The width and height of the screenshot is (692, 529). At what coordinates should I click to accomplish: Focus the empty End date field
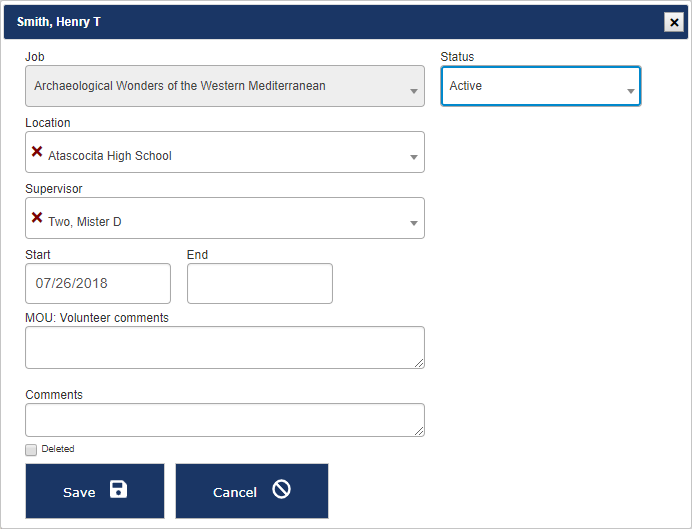(260, 284)
